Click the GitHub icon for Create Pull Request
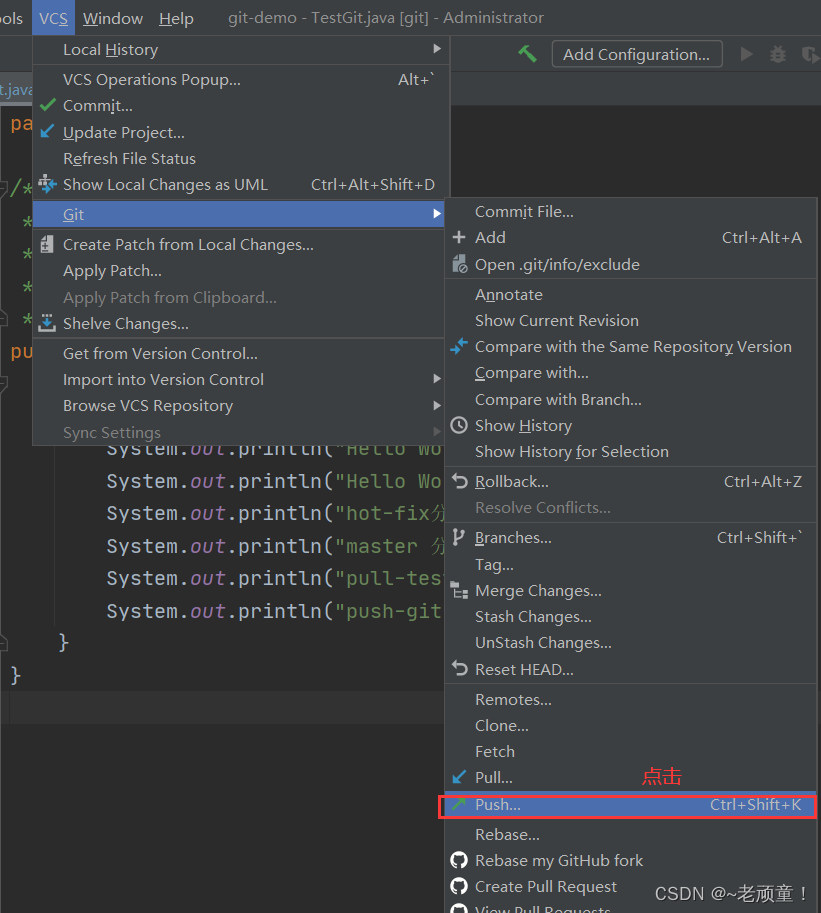 (x=459, y=886)
